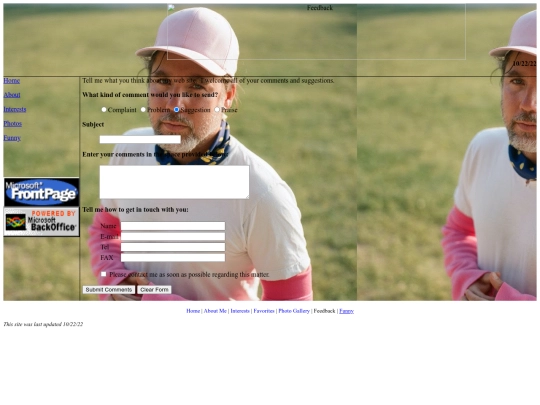Image resolution: width=540 pixels, height=405 pixels.
Task: Click the Clear Form button
Action: pos(154,290)
